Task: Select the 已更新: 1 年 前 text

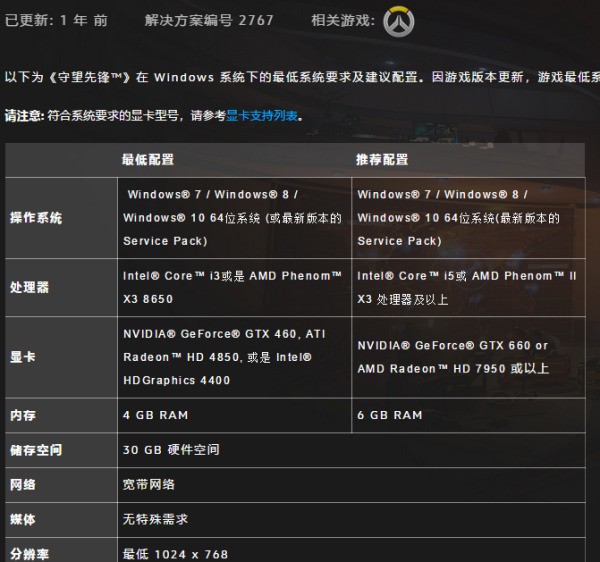Action: 56,20
